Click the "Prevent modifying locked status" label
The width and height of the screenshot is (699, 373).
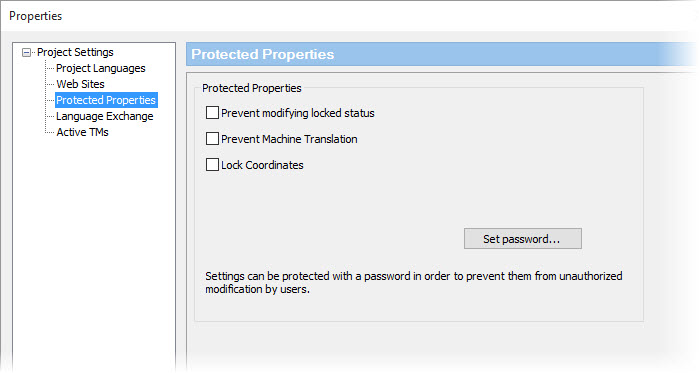(298, 113)
